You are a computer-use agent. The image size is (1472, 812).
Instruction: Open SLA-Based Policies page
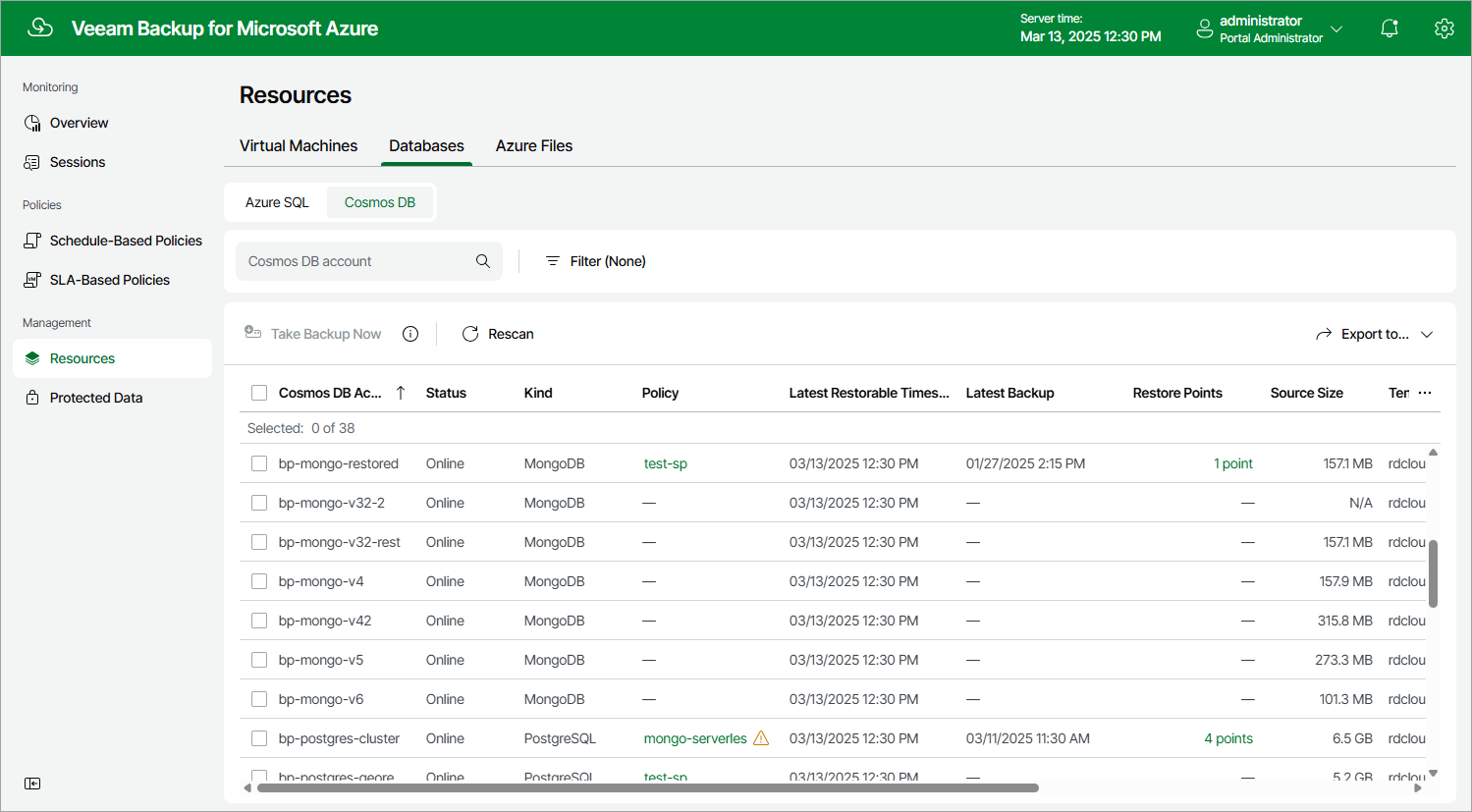tap(112, 280)
